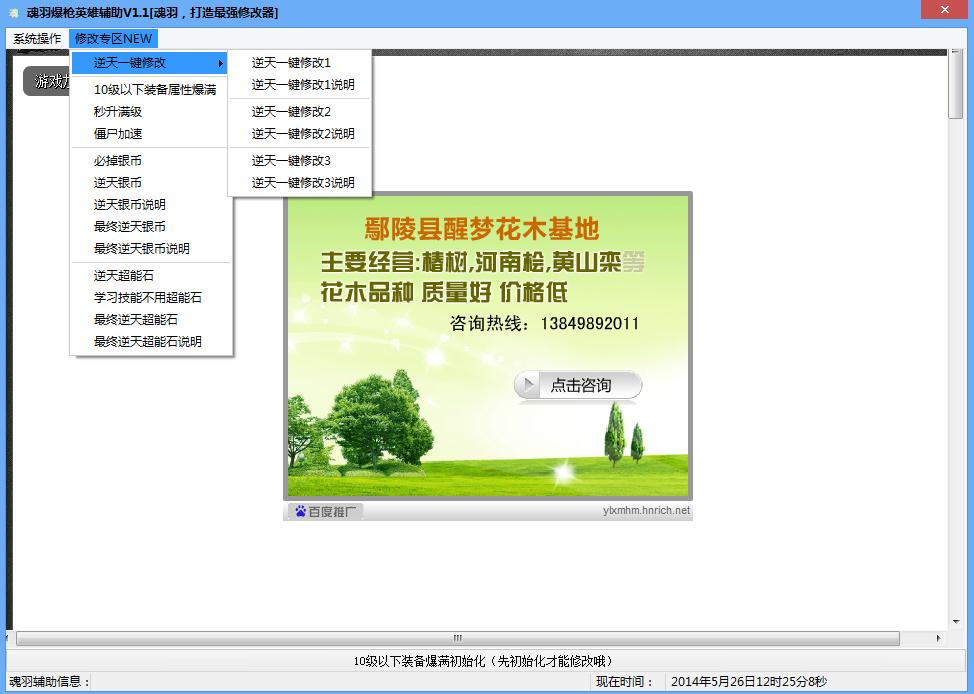Screen dimensions: 974x694
Task: Open the 系统操作 menu
Action: coord(37,39)
